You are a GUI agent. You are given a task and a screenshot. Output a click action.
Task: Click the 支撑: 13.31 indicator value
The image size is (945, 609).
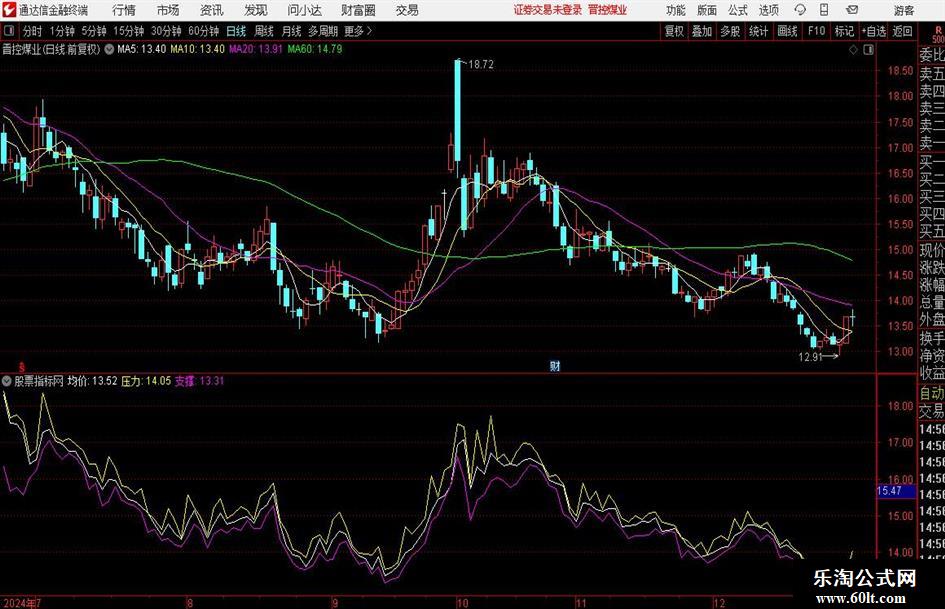tap(199, 381)
